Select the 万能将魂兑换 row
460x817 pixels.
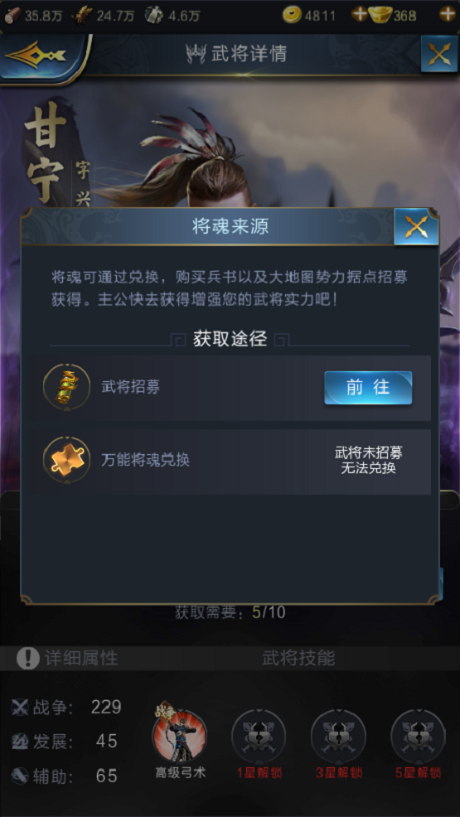[x=230, y=462]
